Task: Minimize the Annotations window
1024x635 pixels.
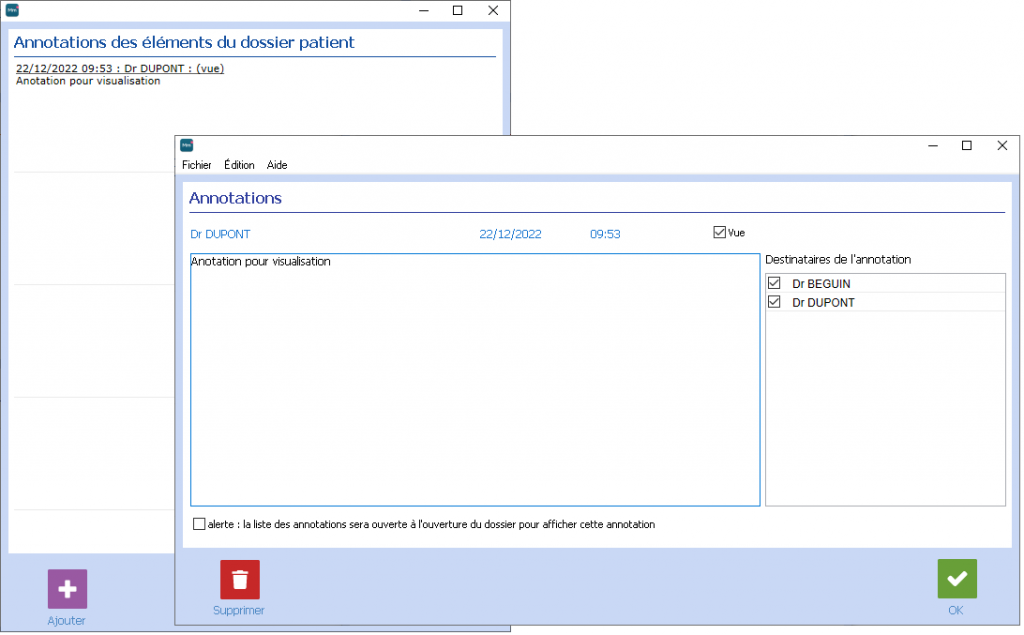Action: (x=935, y=146)
